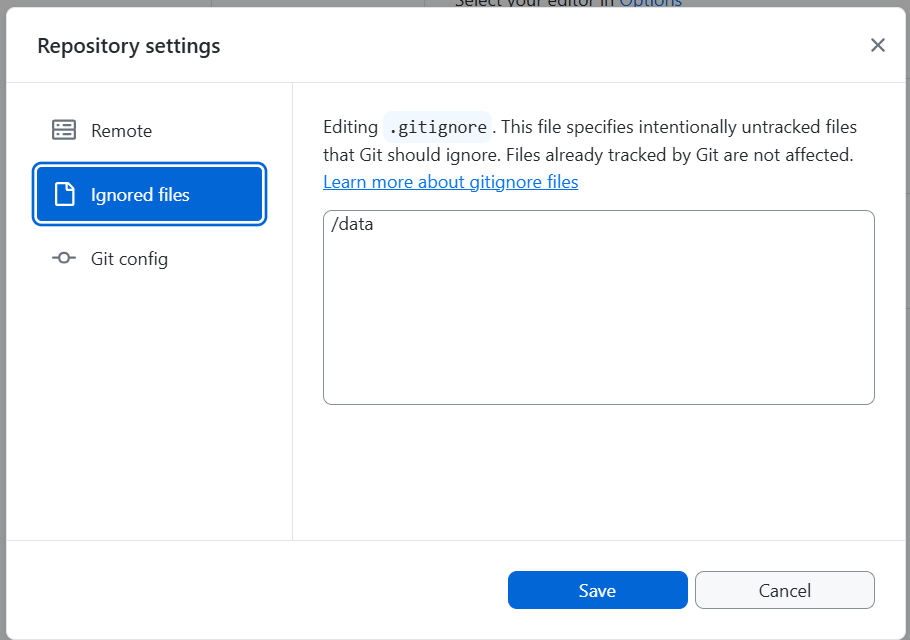The height and width of the screenshot is (640, 910).
Task: Click the /data line in the gitignore editor
Action: (352, 225)
